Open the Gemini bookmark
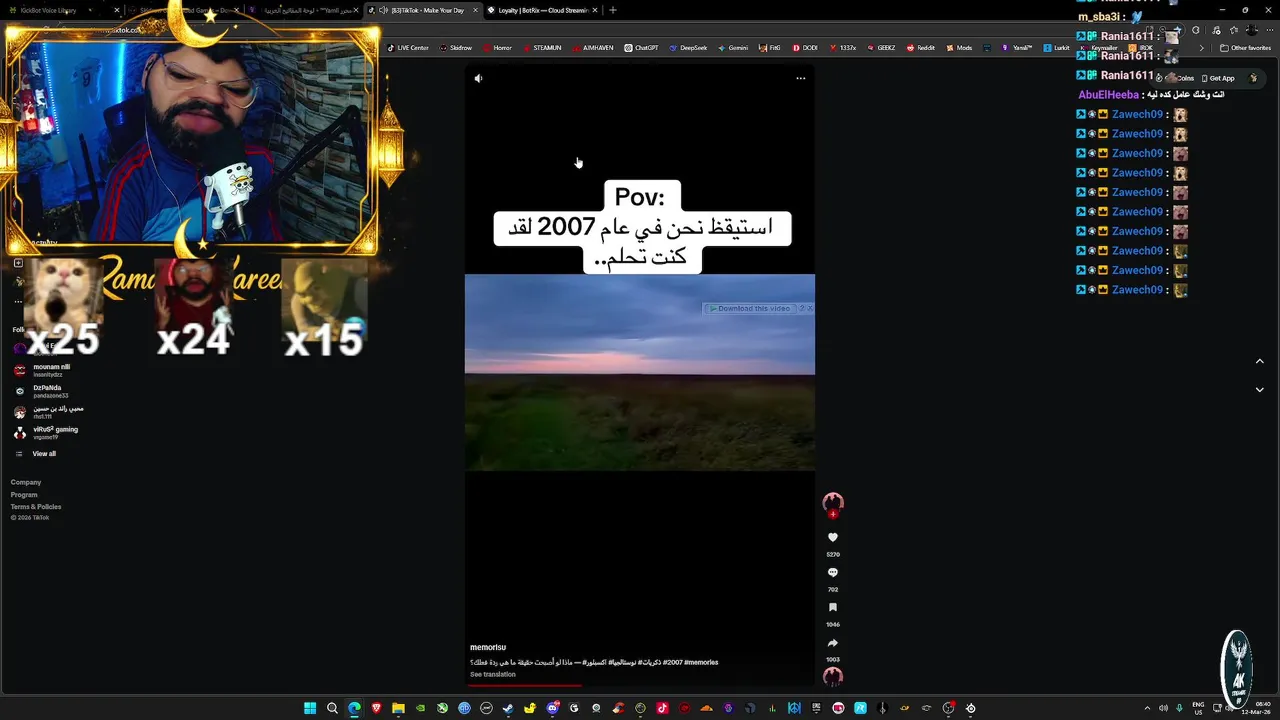1280x720 pixels. (x=733, y=47)
